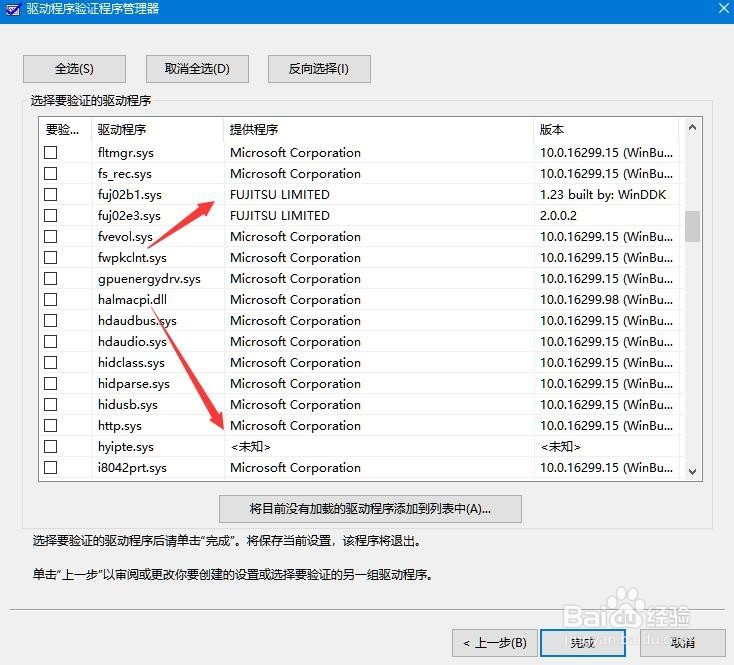Image resolution: width=734 pixels, height=665 pixels.
Task: Enable verification for fuj02b1.sys
Action: pos(51,195)
